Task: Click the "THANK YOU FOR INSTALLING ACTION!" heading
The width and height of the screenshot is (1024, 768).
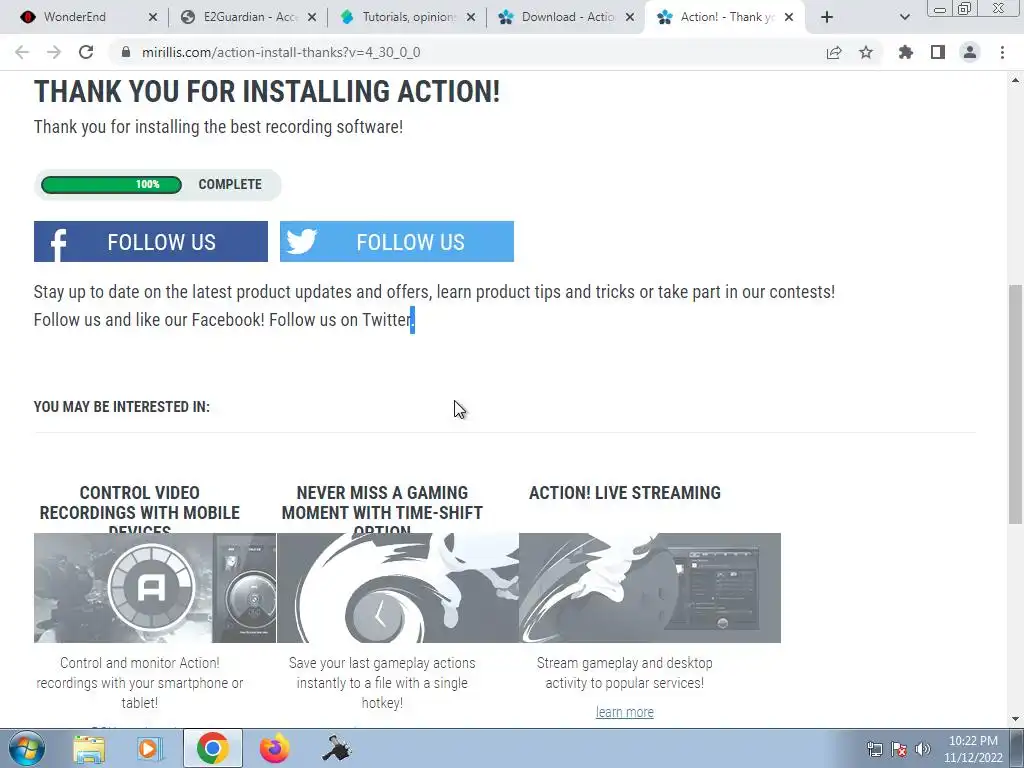Action: (266, 91)
